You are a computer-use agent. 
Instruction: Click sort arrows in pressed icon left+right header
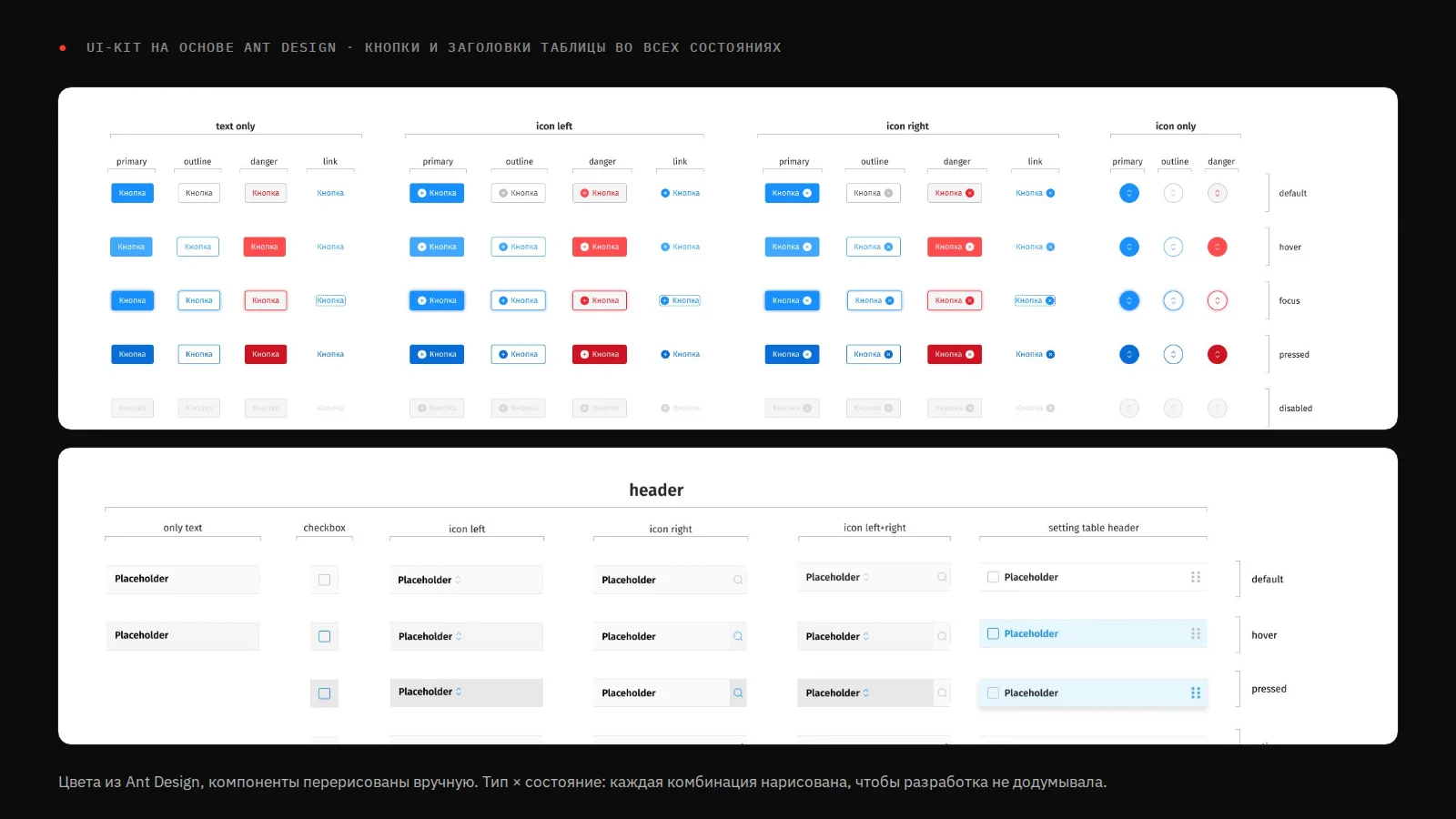(866, 693)
